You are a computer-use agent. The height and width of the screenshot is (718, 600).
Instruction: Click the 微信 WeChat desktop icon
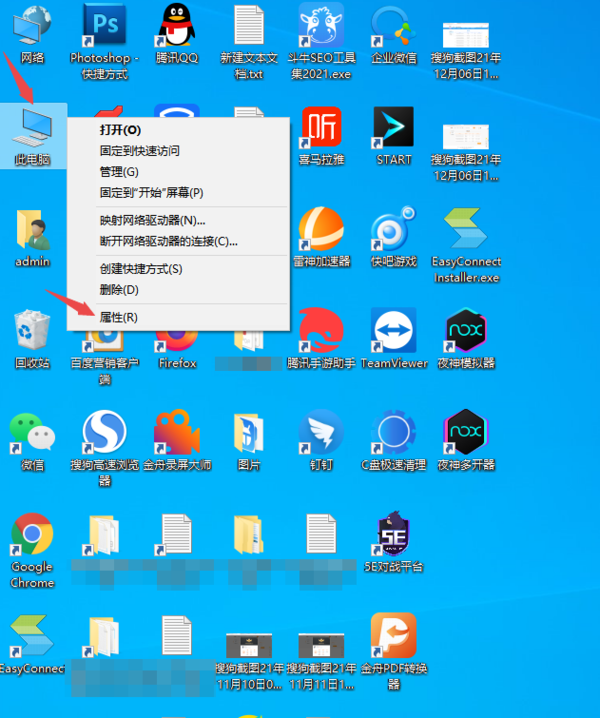click(32, 431)
